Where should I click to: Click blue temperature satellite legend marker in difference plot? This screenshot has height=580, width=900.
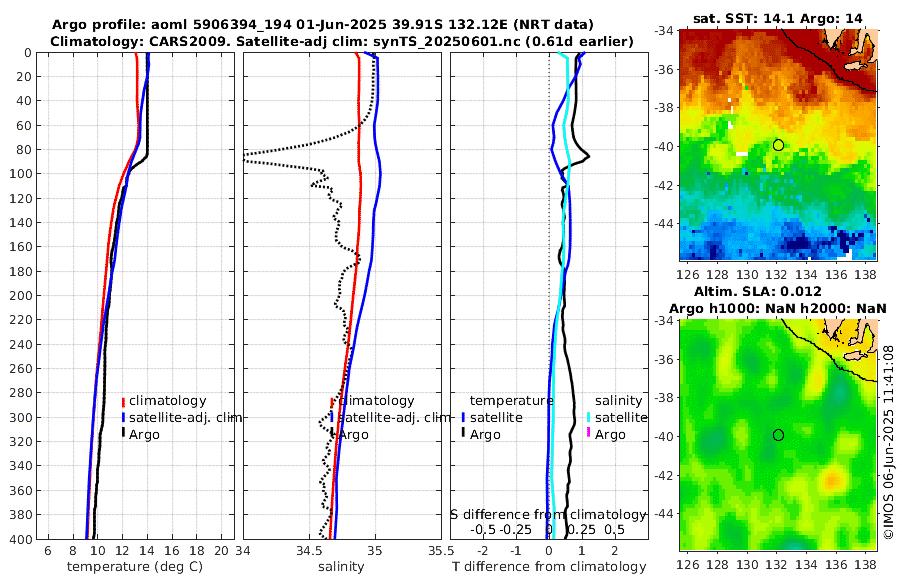[x=463, y=418]
